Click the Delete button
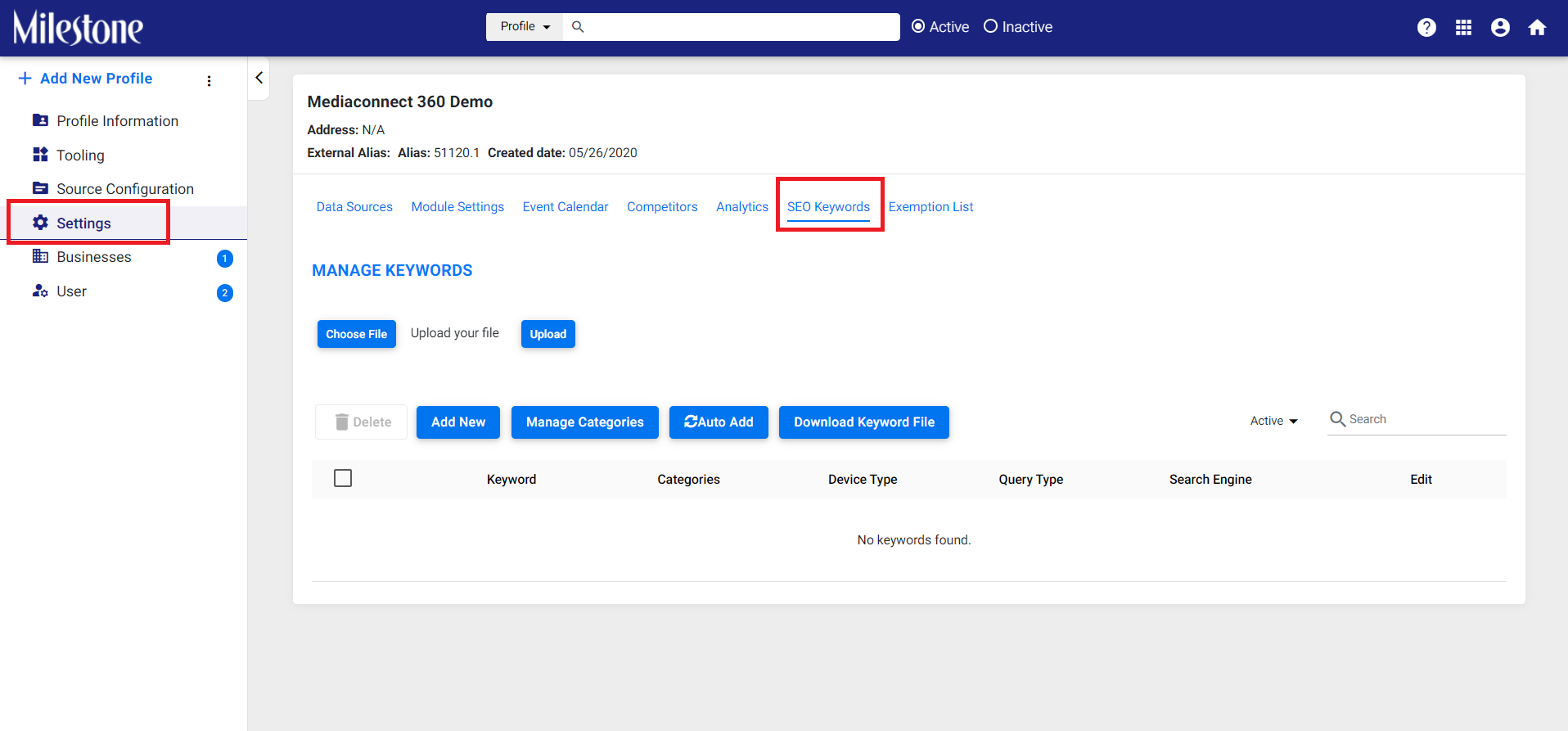Viewport: 1568px width, 731px height. click(x=361, y=422)
